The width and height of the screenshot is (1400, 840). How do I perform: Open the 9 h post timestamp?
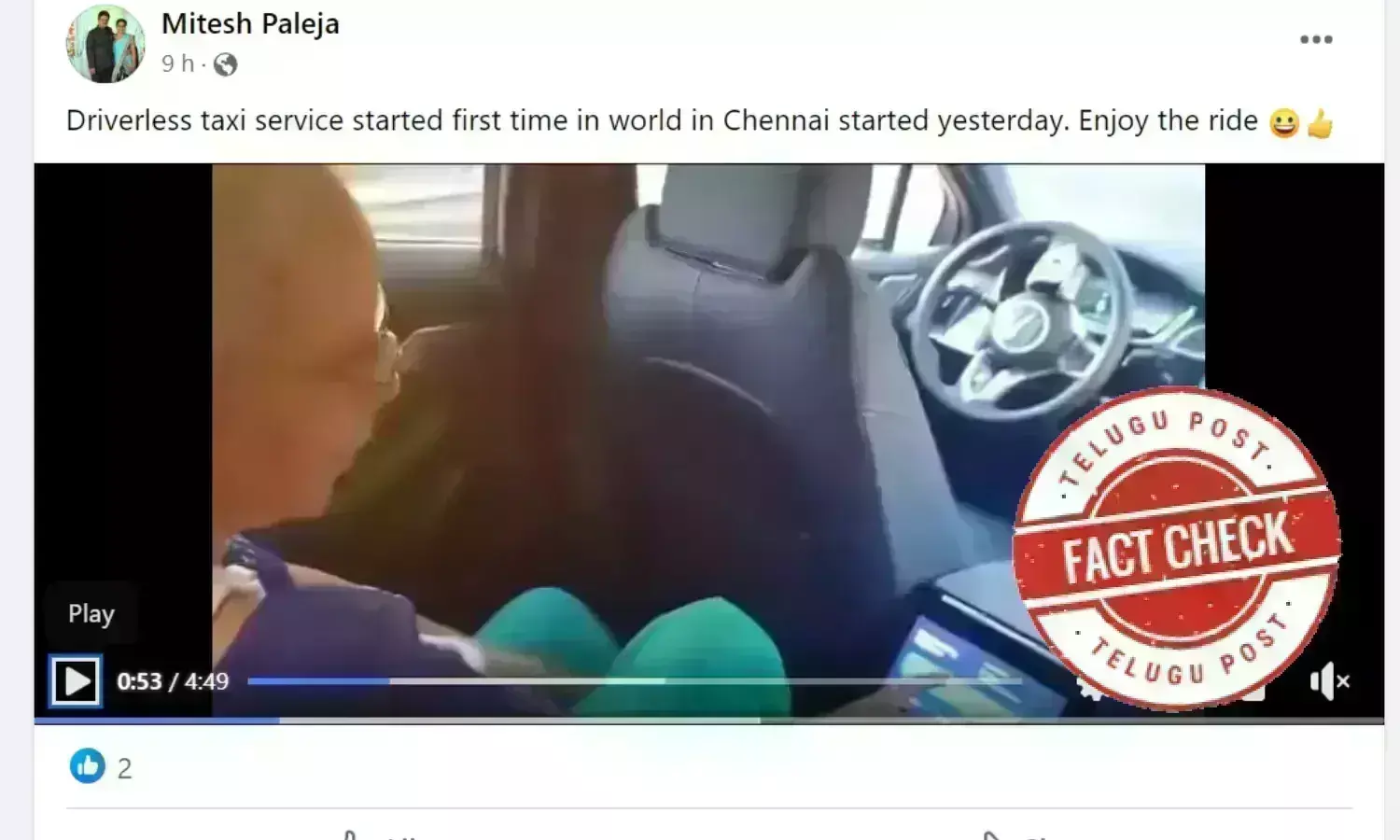177,63
